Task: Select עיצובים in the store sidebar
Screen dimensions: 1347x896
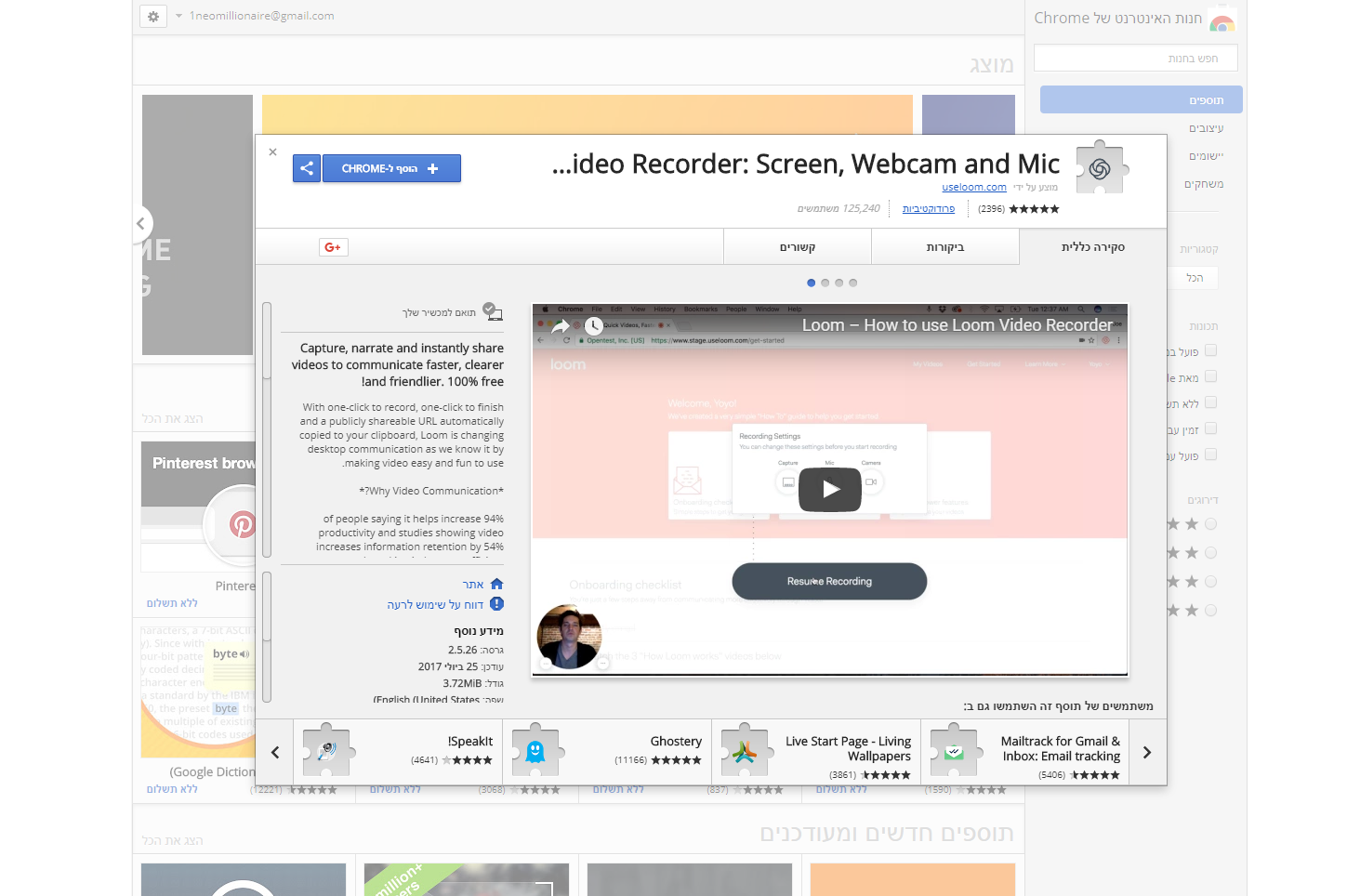Action: coord(1206,128)
